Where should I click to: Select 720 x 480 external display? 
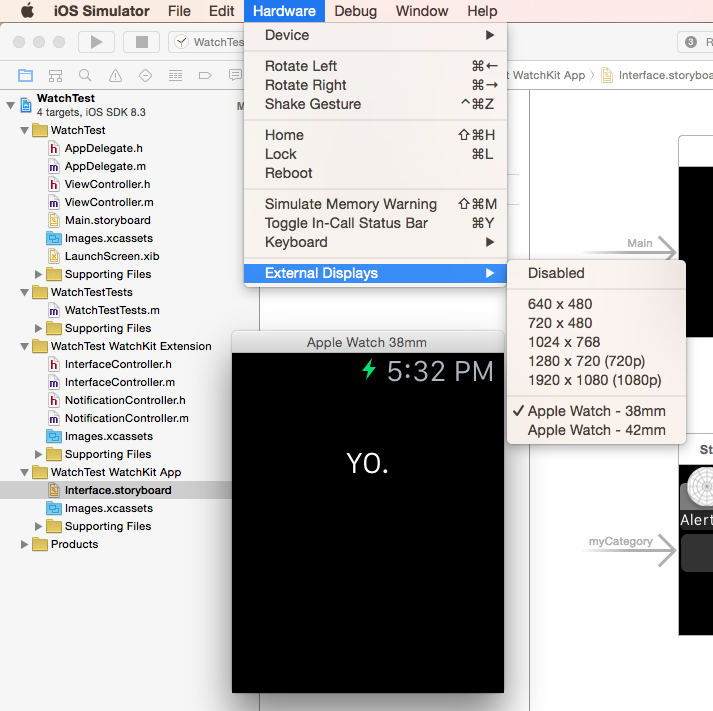[x=596, y=323]
